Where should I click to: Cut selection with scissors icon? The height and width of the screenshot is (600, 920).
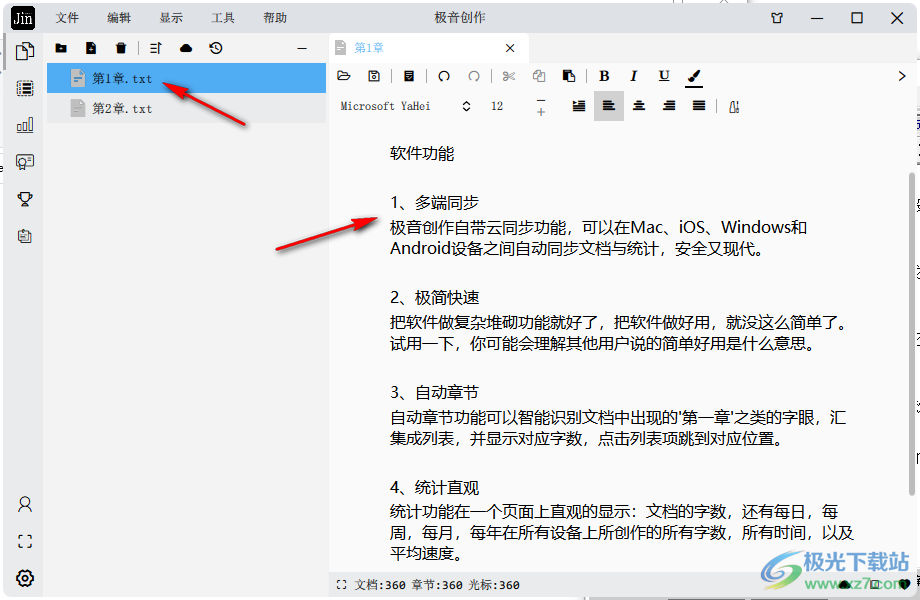(x=509, y=76)
